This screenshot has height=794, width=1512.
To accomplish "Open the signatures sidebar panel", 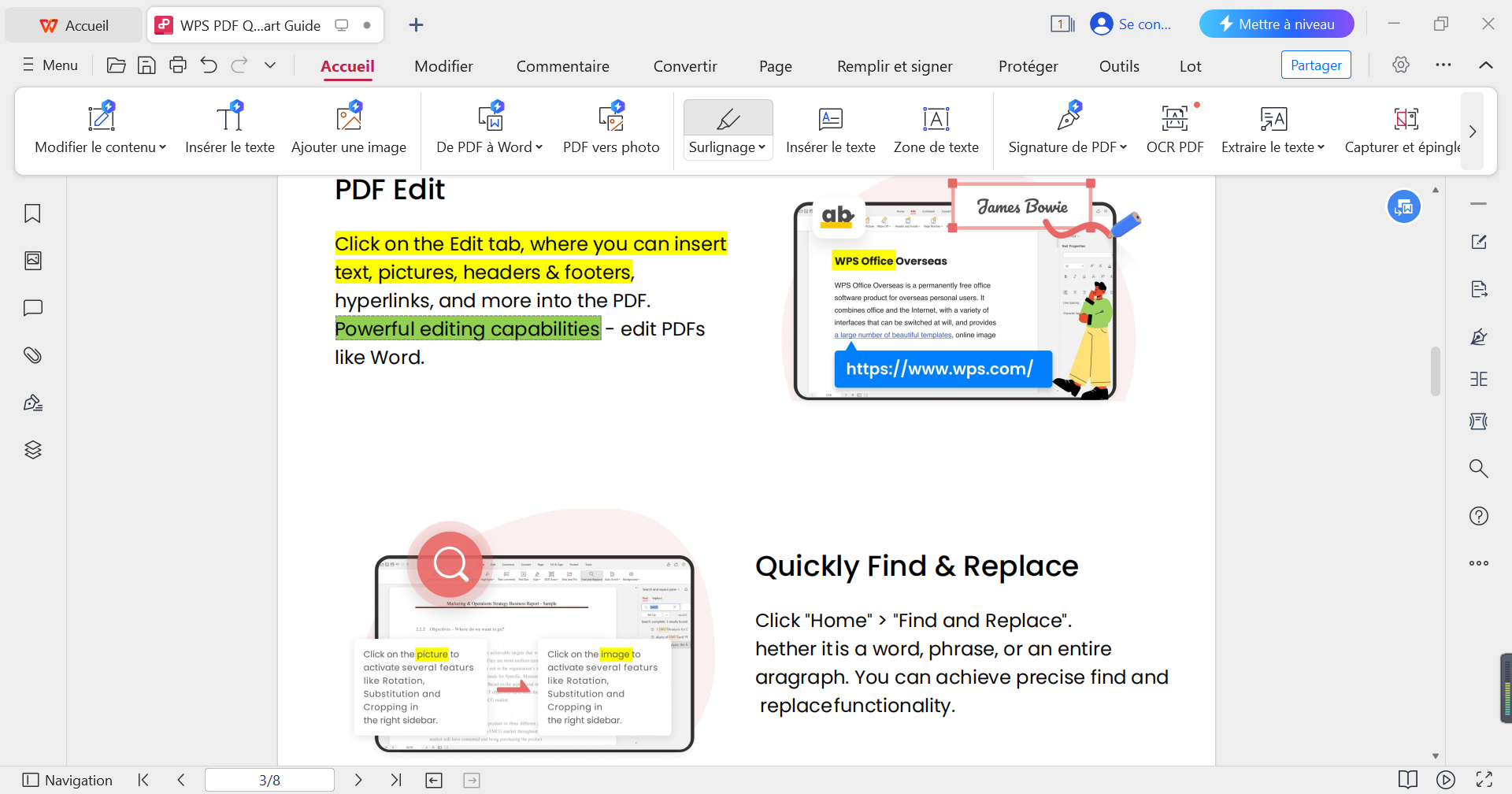I will pos(32,403).
